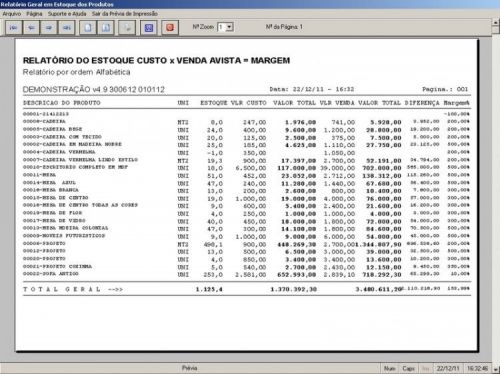Click the subtitle Relatório por ordem Alfabética
The height and width of the screenshot is (374, 500).
click(x=76, y=72)
